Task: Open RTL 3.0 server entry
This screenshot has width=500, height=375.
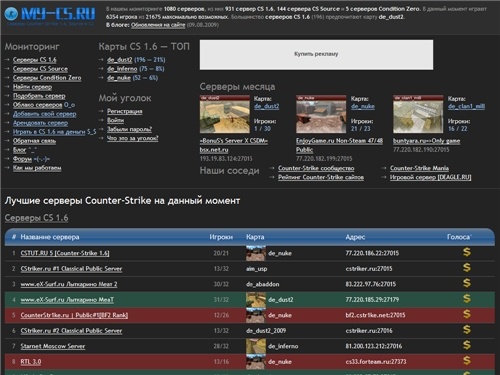Action: click(x=31, y=362)
